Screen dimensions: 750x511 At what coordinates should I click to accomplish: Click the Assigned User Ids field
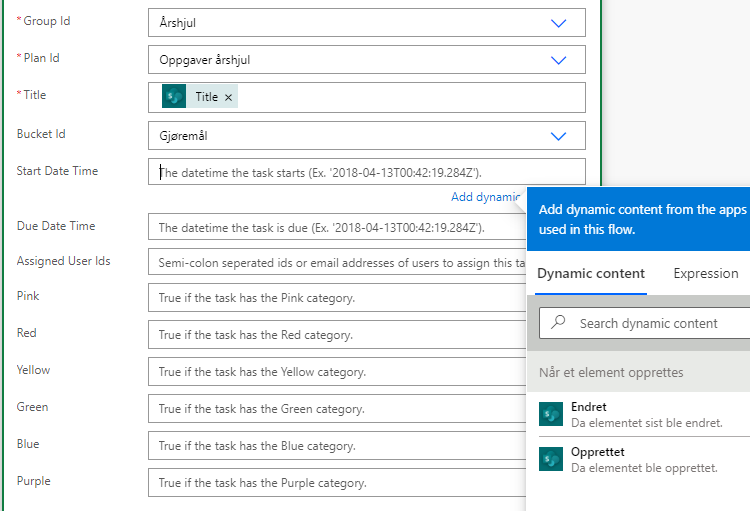click(x=336, y=263)
